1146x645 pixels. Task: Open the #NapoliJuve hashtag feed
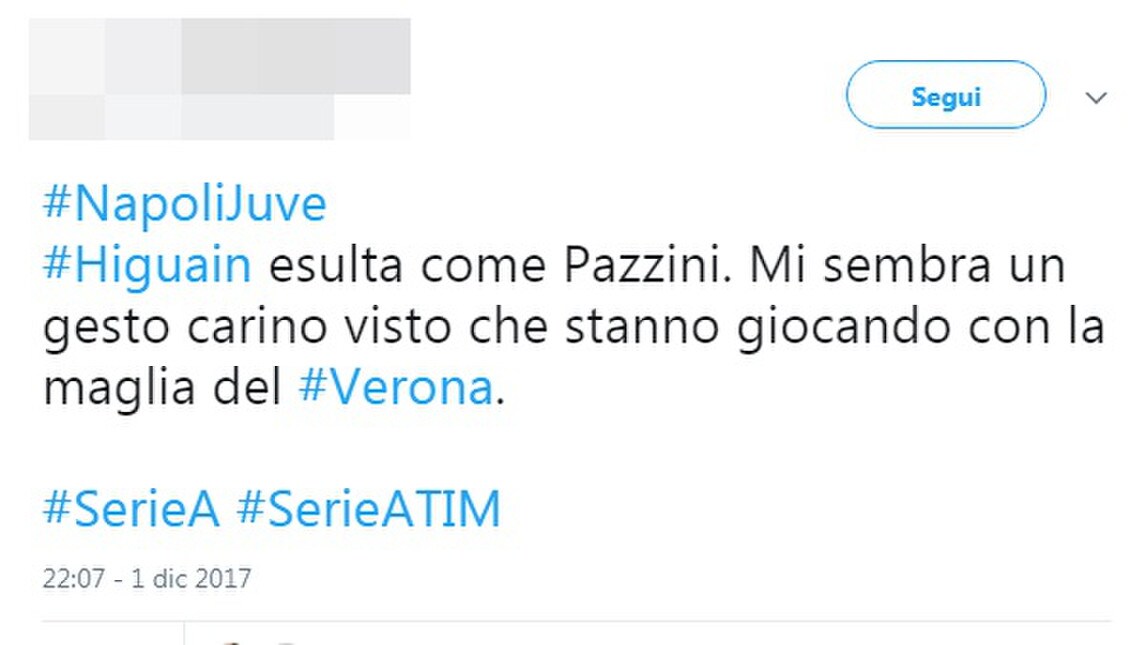click(x=182, y=202)
